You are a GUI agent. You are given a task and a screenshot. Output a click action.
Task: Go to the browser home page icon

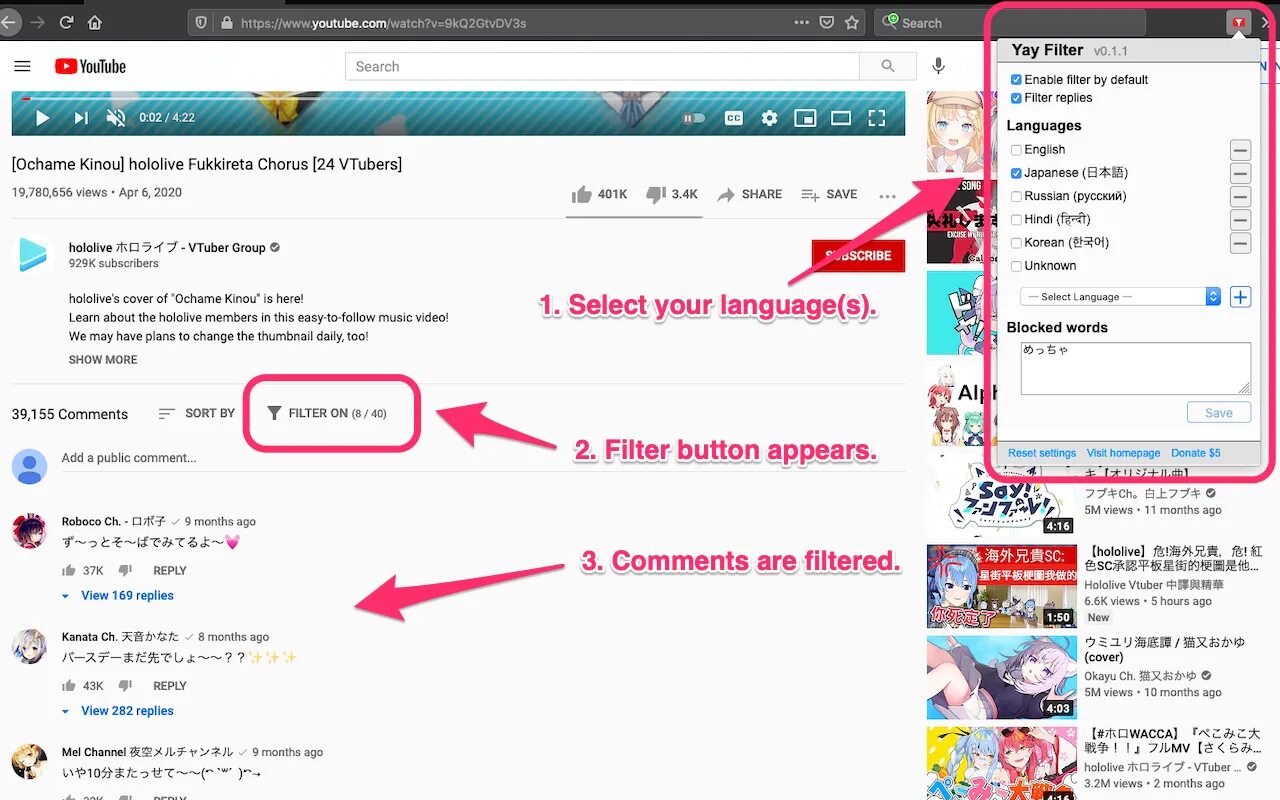tap(95, 22)
